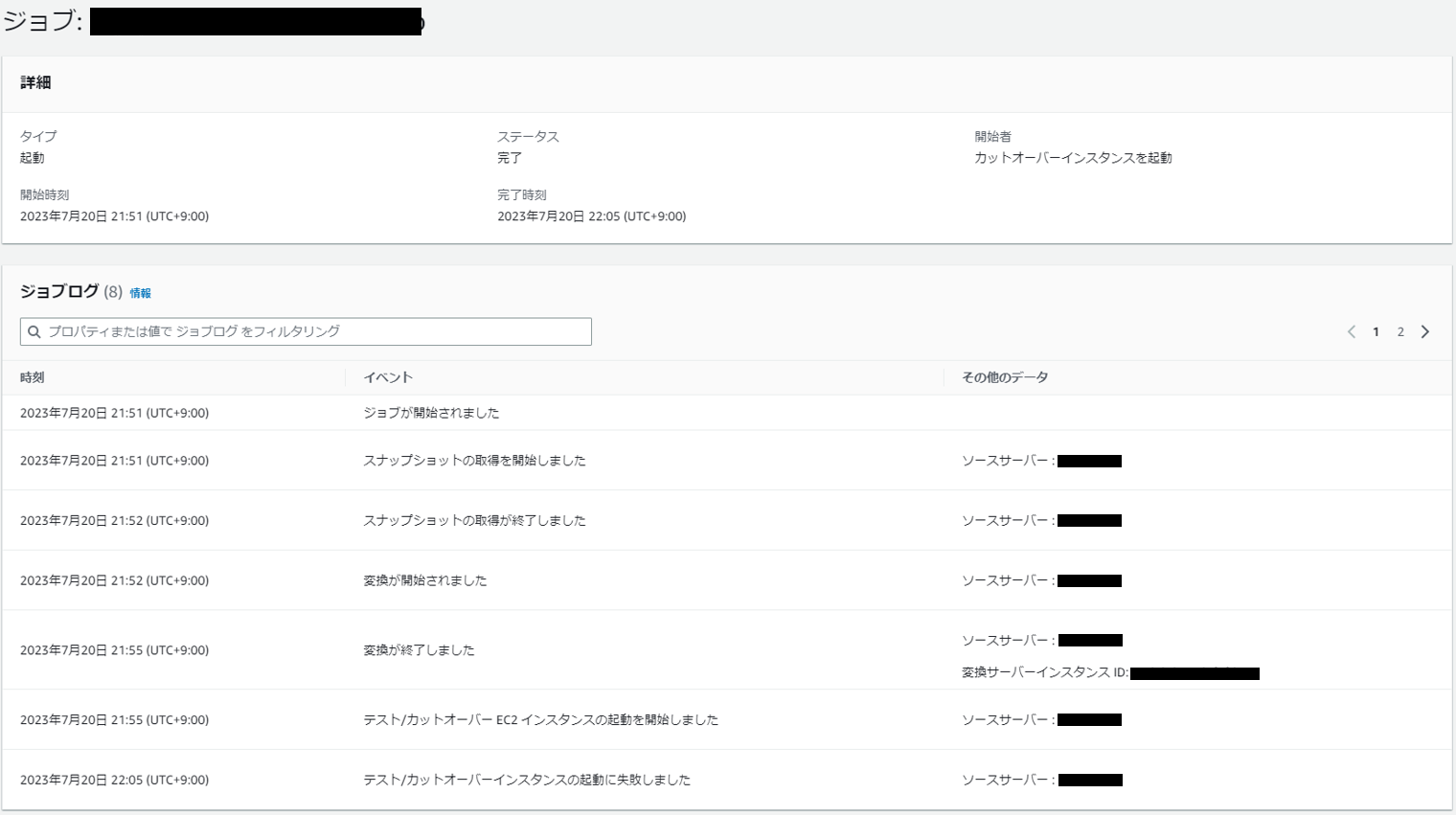Click the その他のデータ column header
1456x816 pixels.
(1005, 377)
